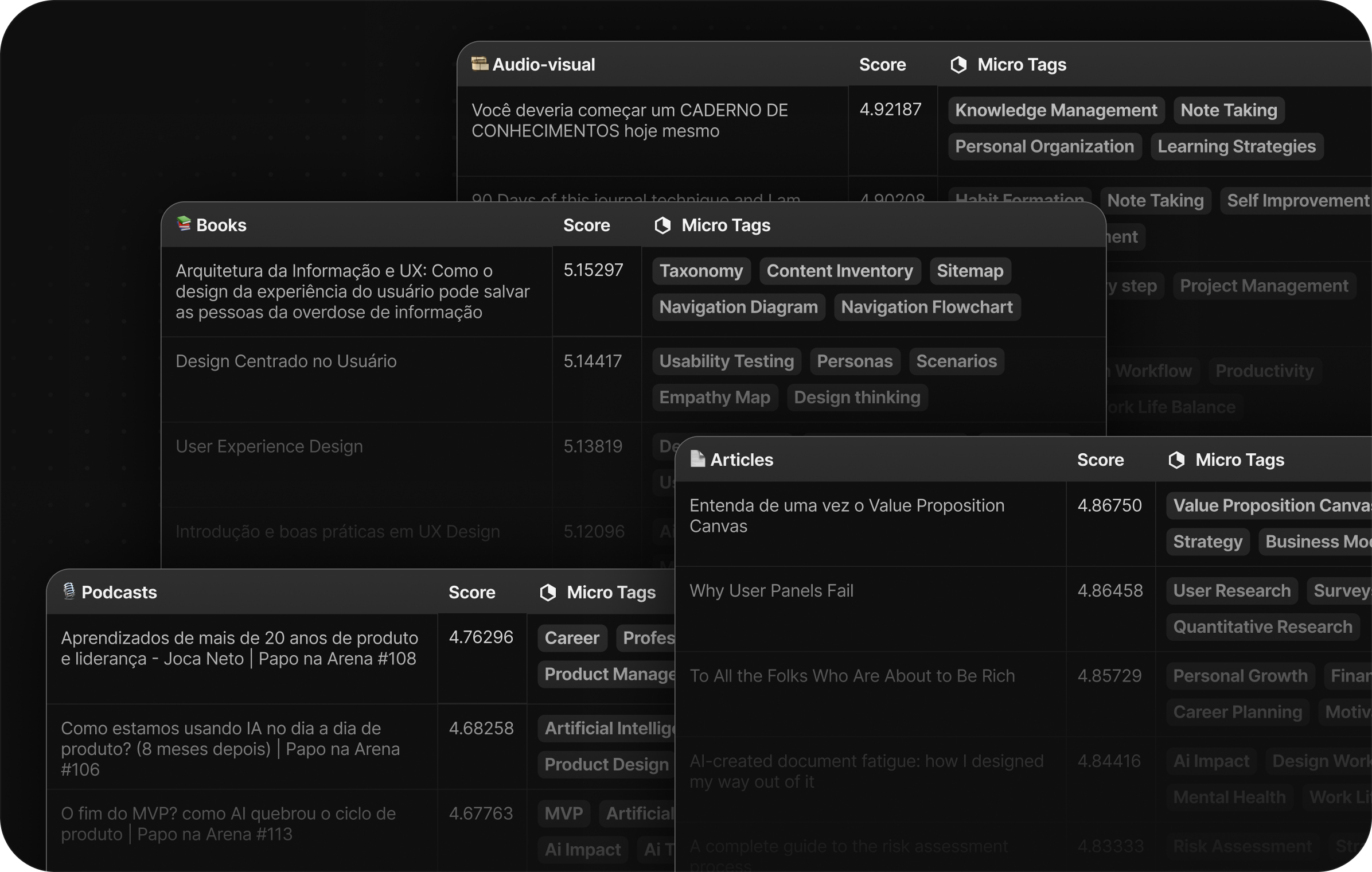
Task: Select the Taxonomy tag
Action: [x=701, y=271]
